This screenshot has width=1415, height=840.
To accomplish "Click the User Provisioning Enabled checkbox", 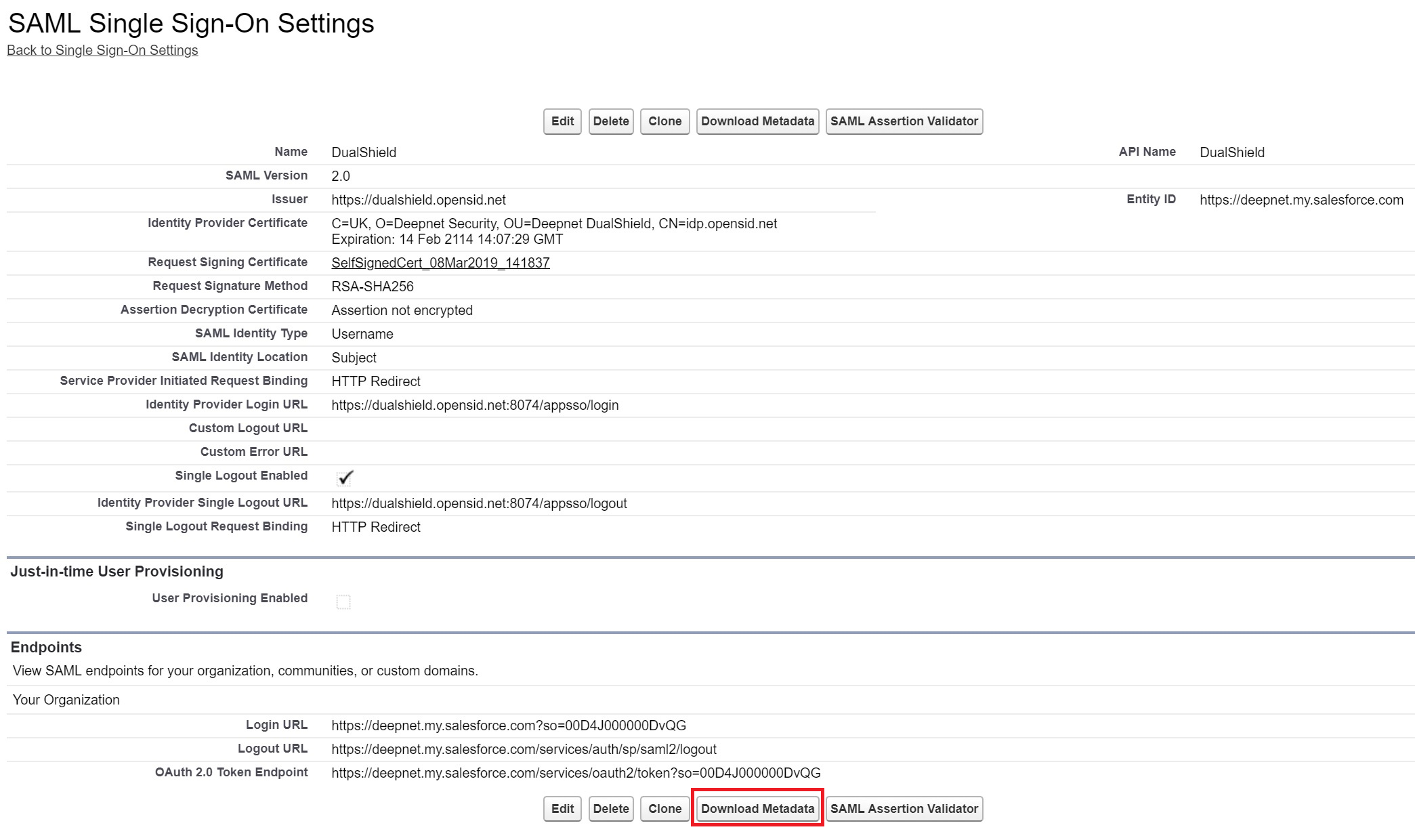I will pyautogui.click(x=343, y=602).
